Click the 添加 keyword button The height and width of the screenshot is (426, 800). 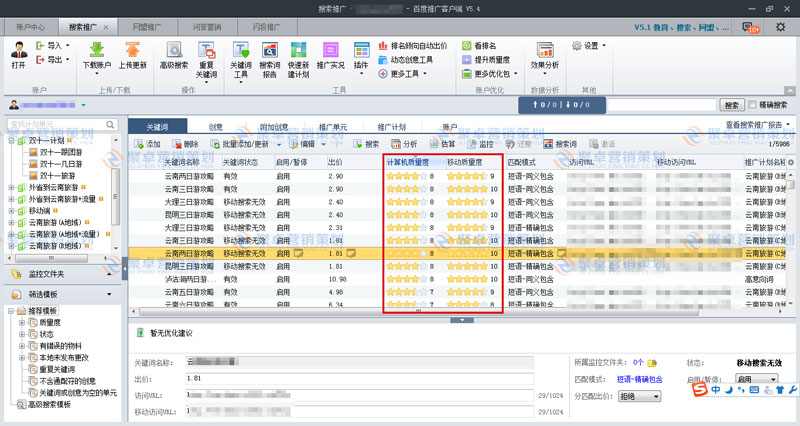tap(147, 144)
